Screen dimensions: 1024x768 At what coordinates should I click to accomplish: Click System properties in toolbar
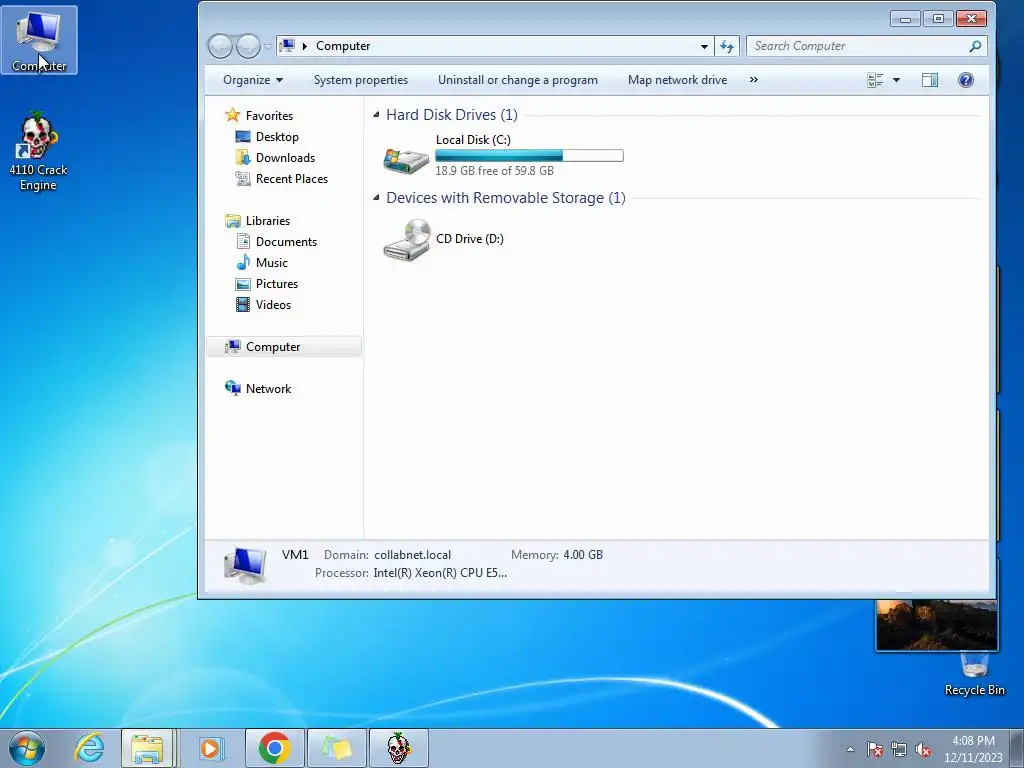pos(360,80)
